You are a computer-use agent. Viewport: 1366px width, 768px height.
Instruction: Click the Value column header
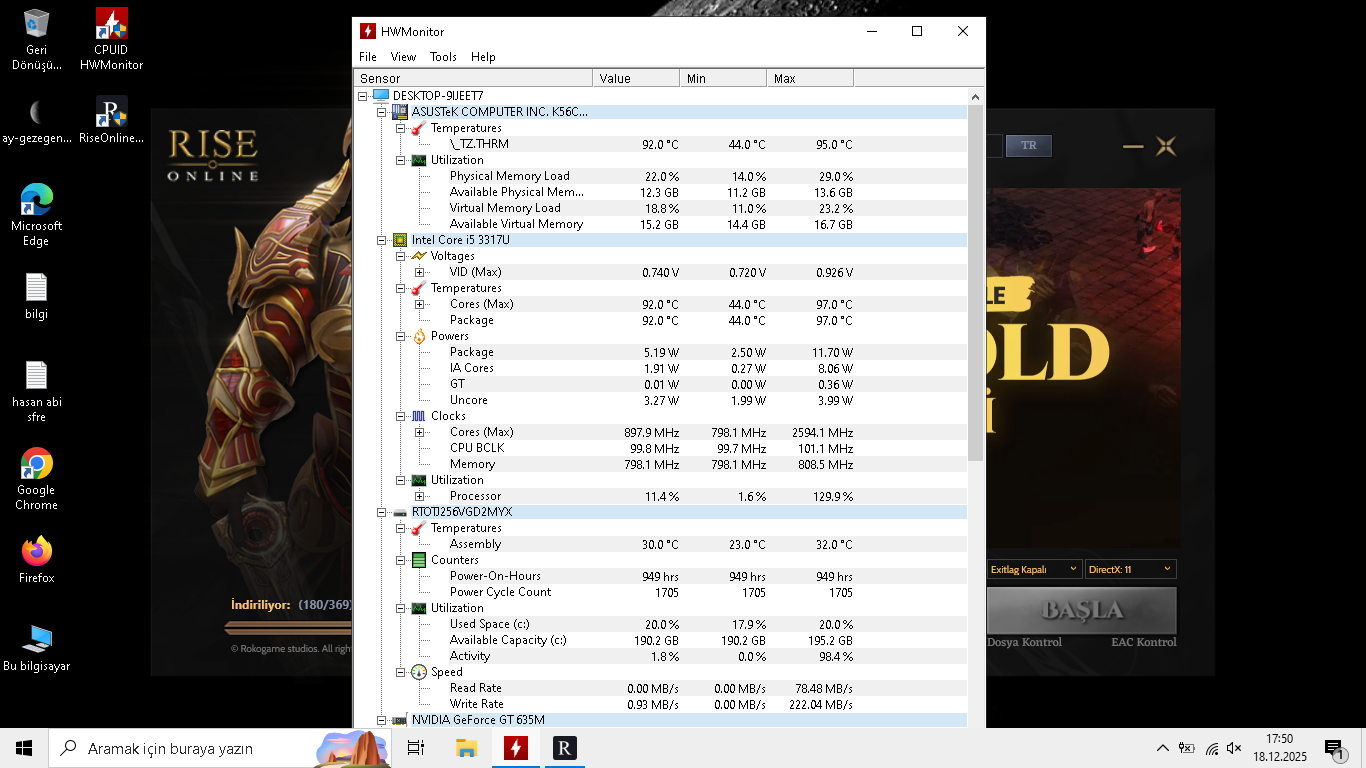(x=636, y=78)
